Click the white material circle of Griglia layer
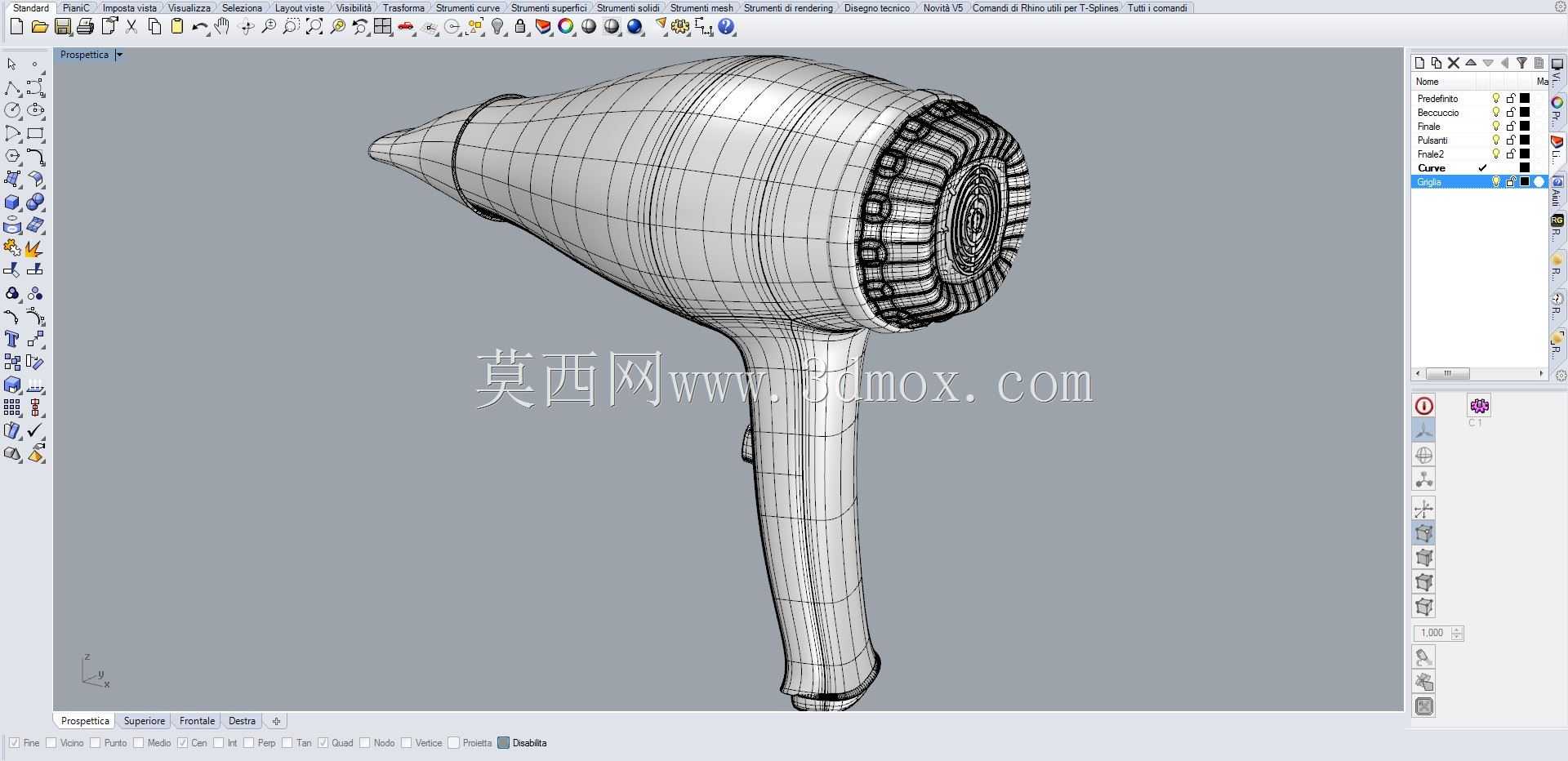1568x761 pixels. 1539,182
